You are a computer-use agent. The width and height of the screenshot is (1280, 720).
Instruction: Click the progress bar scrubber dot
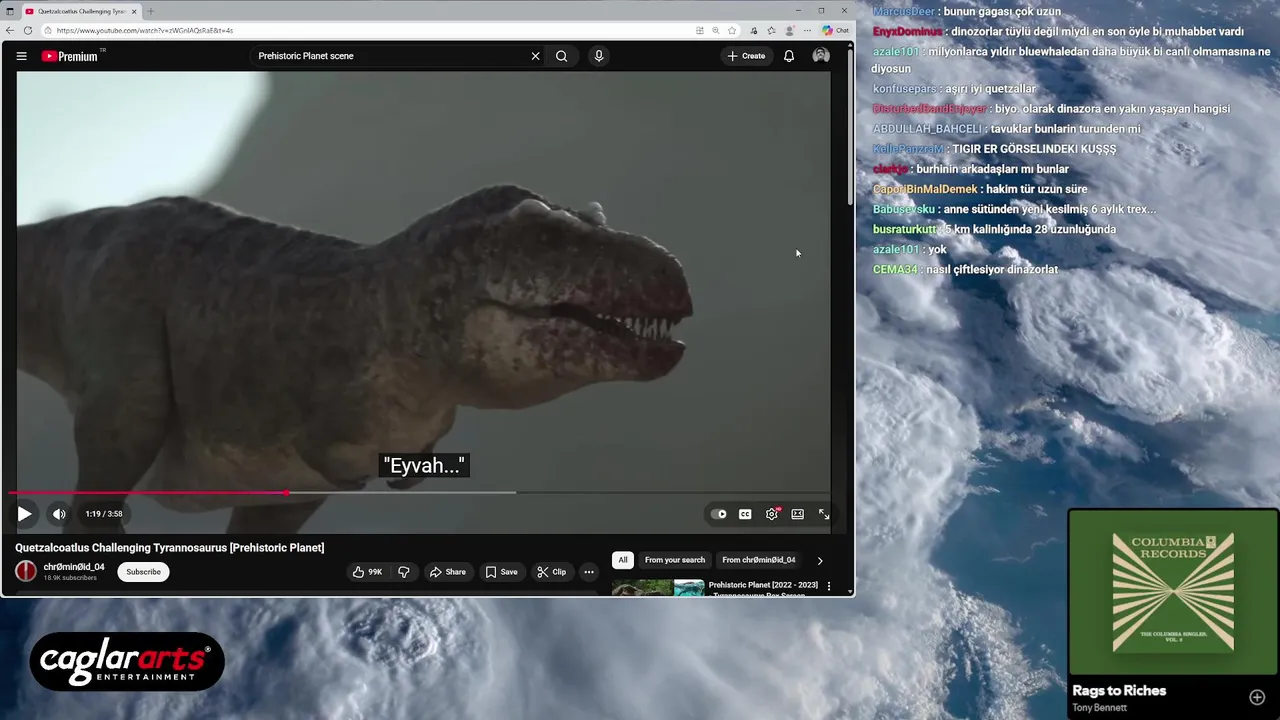[287, 493]
